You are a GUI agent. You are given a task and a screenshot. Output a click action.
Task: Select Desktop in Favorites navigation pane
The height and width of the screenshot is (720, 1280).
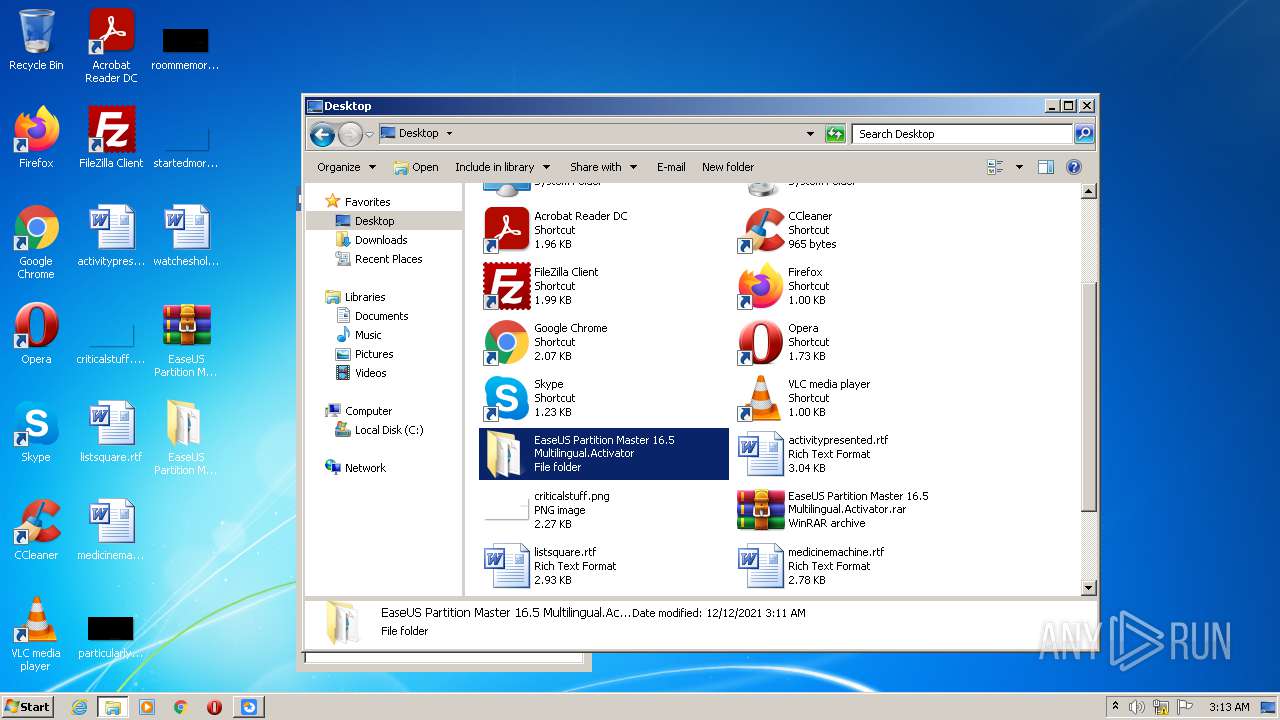tap(383, 221)
